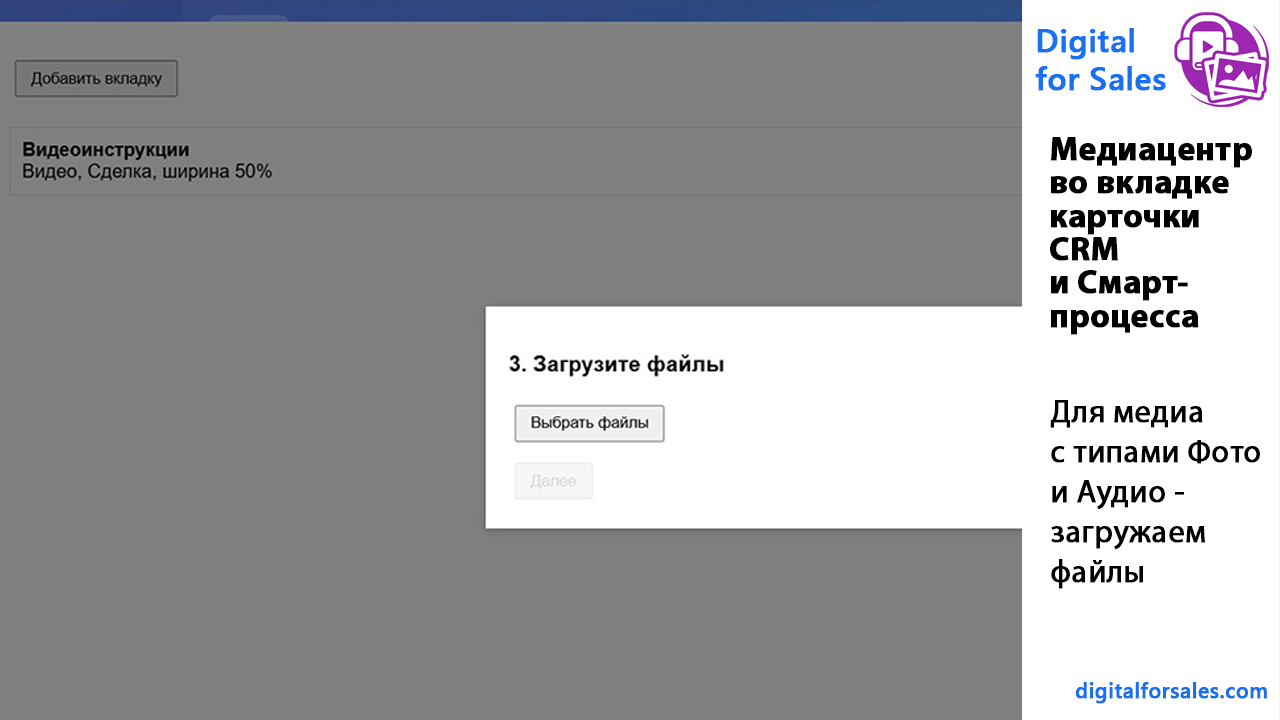The image size is (1280, 720).
Task: Click the "Выбрать файлы" upload button
Action: (x=589, y=423)
